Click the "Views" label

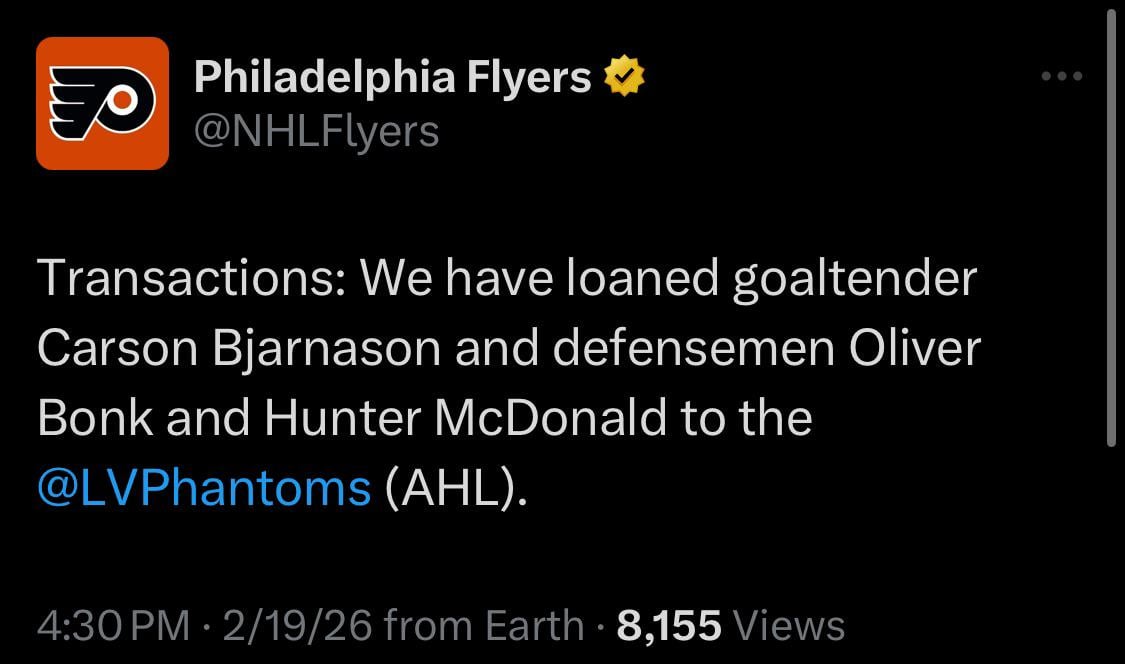point(789,626)
